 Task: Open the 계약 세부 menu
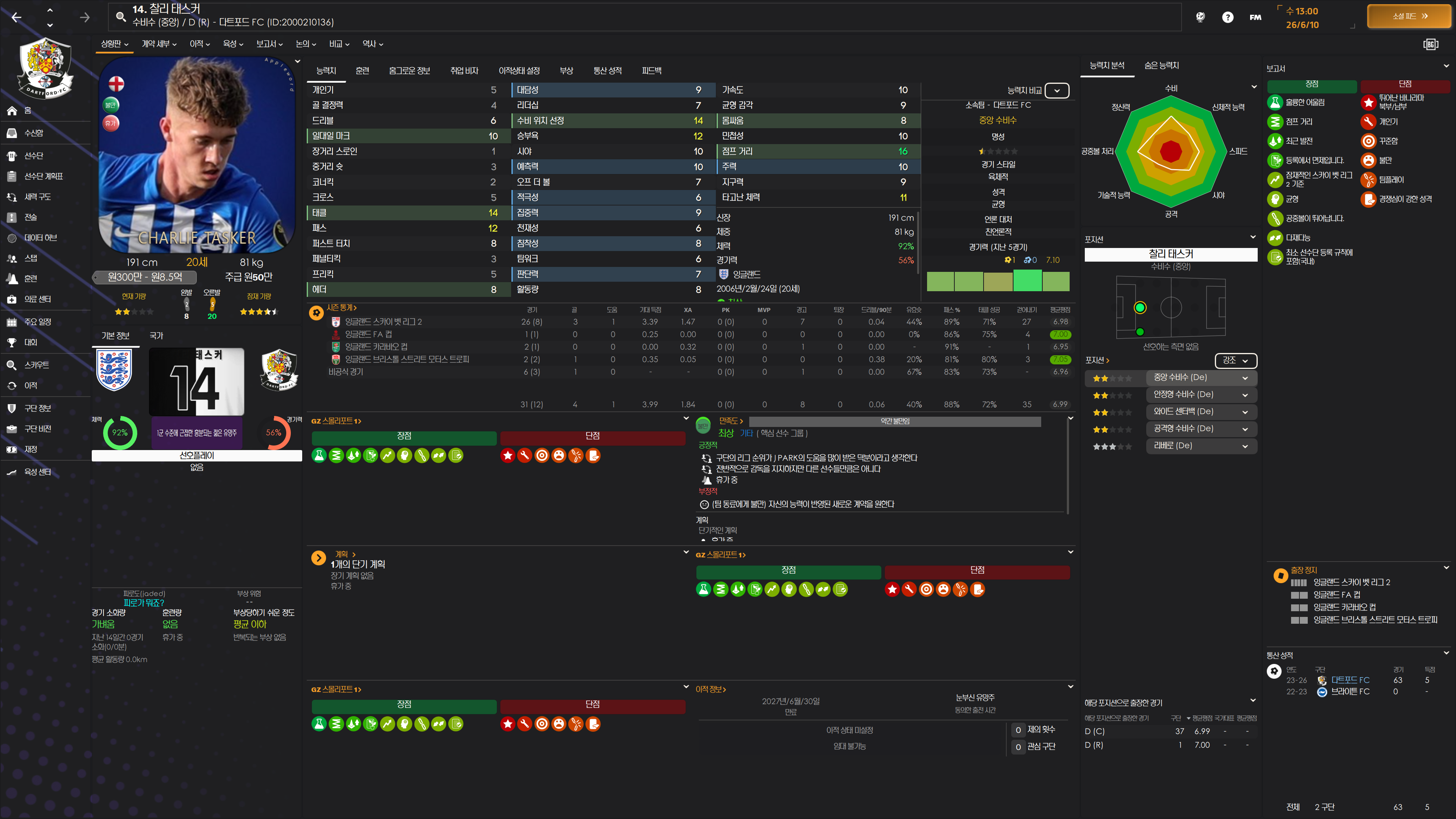[x=159, y=44]
